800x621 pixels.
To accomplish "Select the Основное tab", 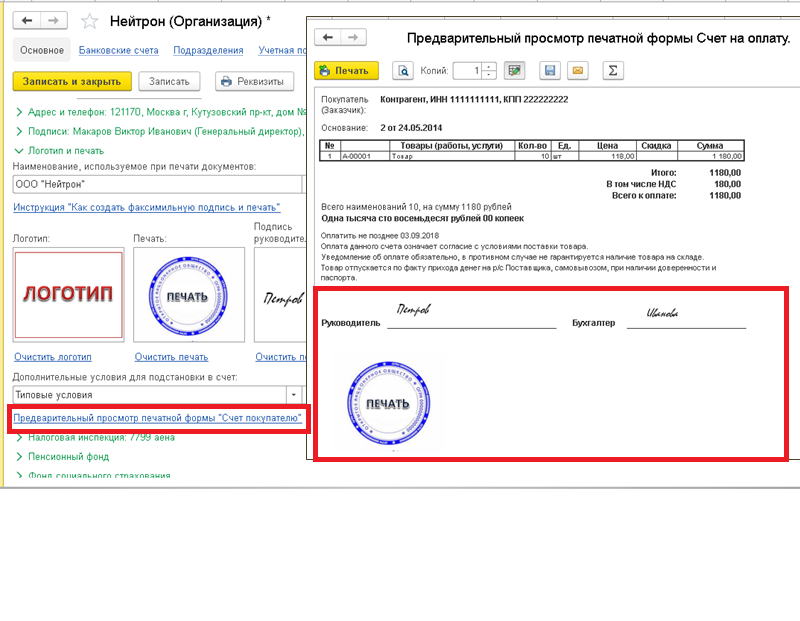I will pos(42,50).
